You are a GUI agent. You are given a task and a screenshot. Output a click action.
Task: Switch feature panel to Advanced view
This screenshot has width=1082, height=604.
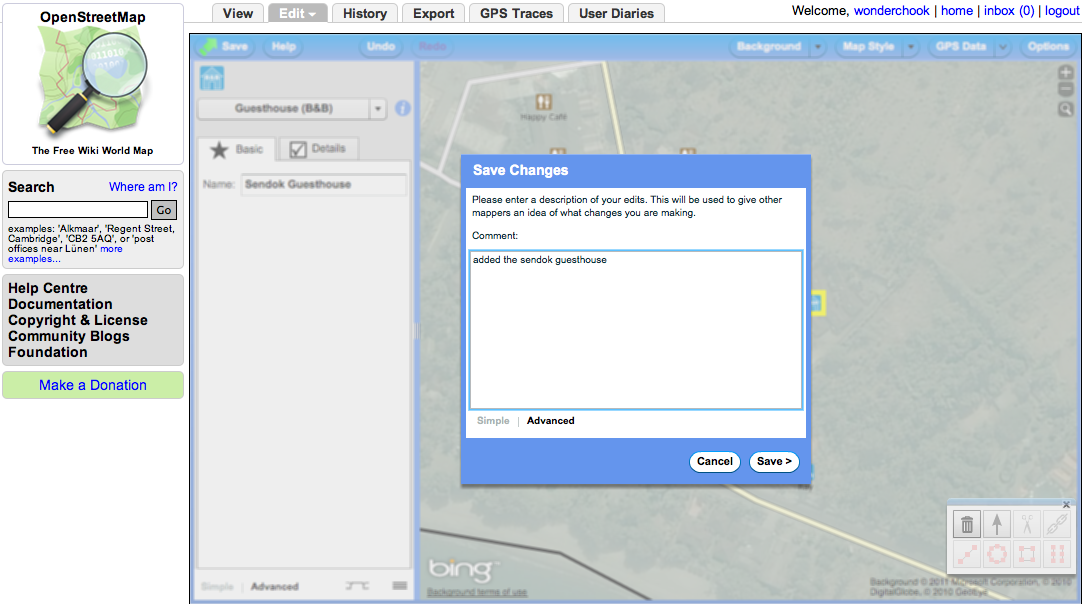(275, 587)
